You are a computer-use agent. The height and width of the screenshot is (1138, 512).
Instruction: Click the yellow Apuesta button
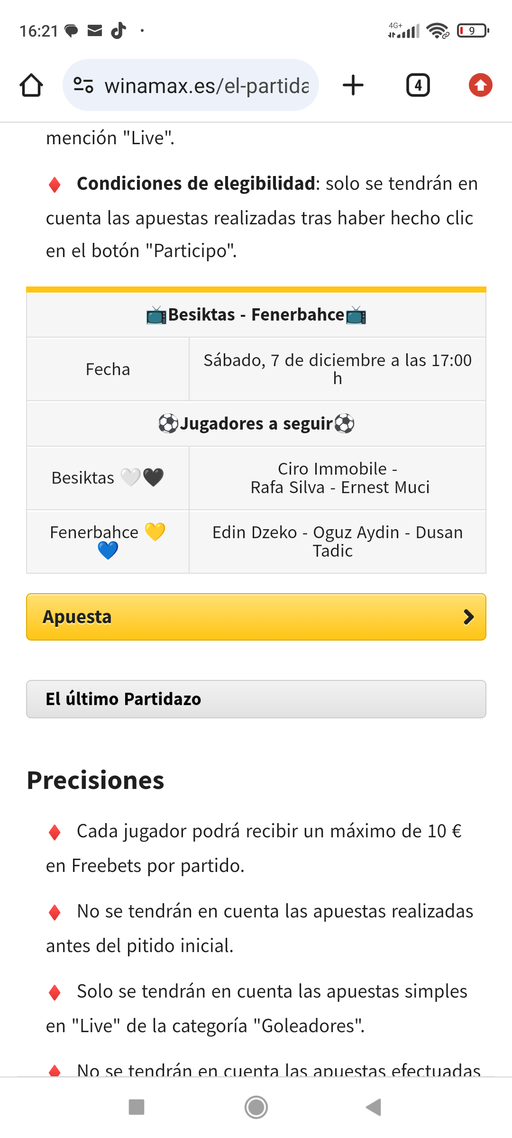click(256, 617)
